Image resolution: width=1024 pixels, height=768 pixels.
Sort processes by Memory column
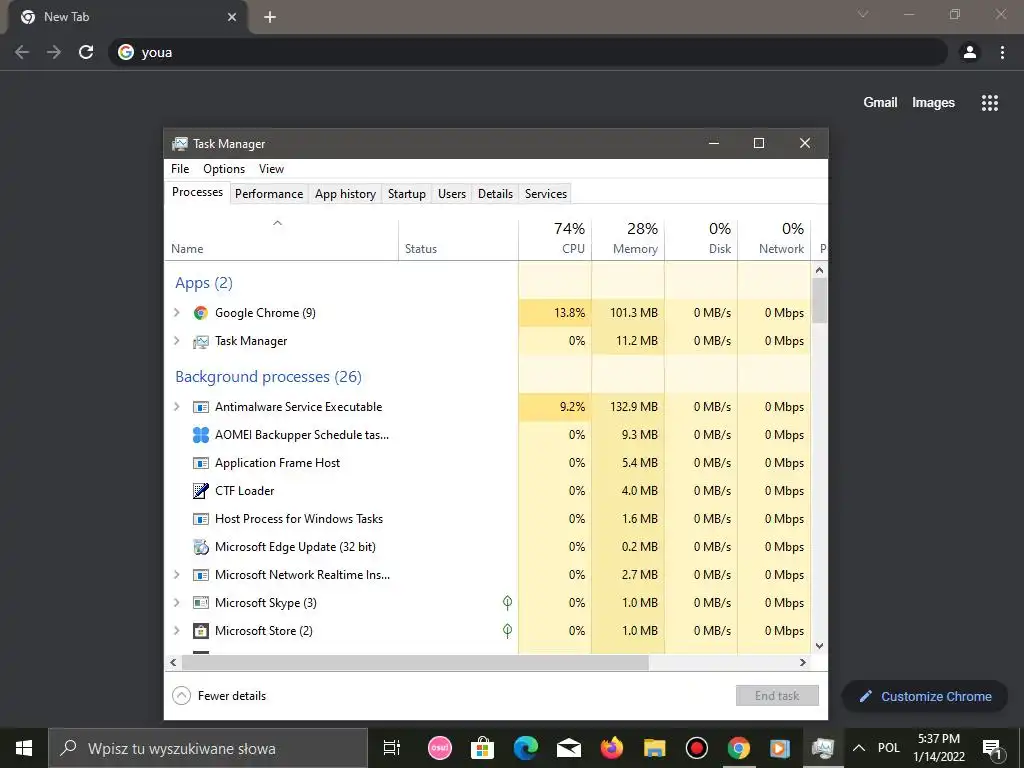click(x=628, y=238)
